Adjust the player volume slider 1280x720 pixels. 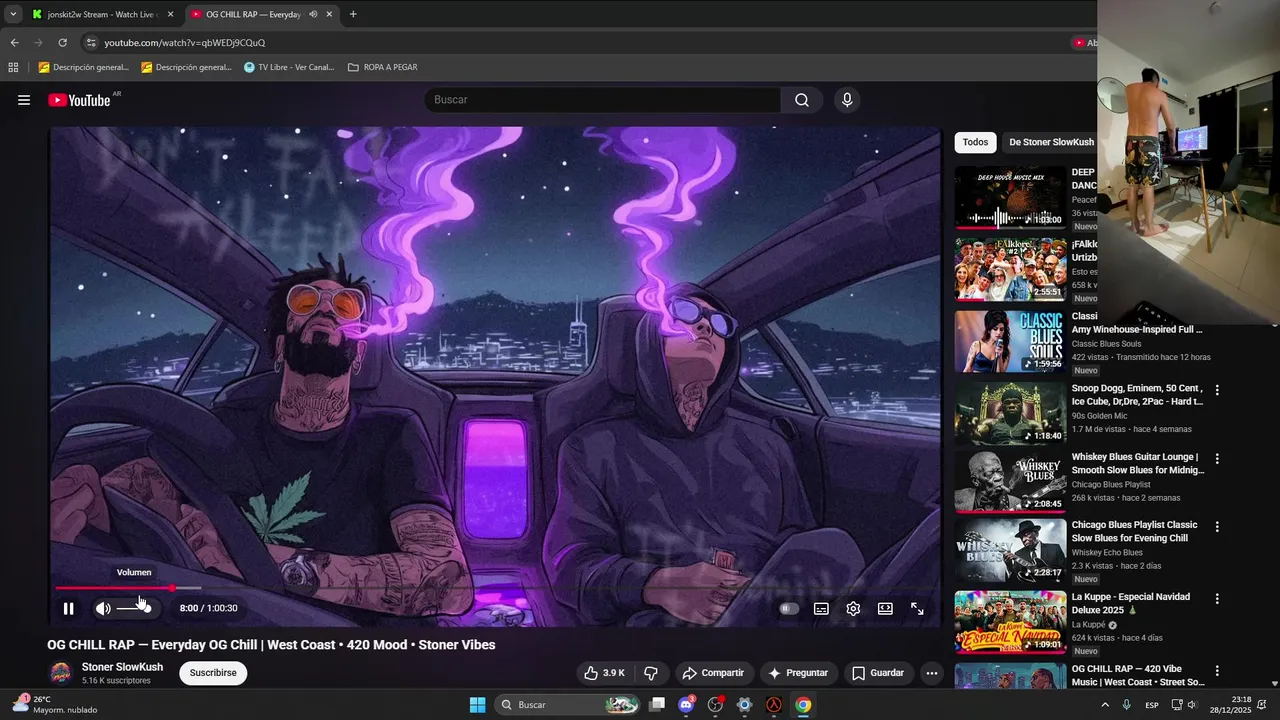click(x=135, y=608)
